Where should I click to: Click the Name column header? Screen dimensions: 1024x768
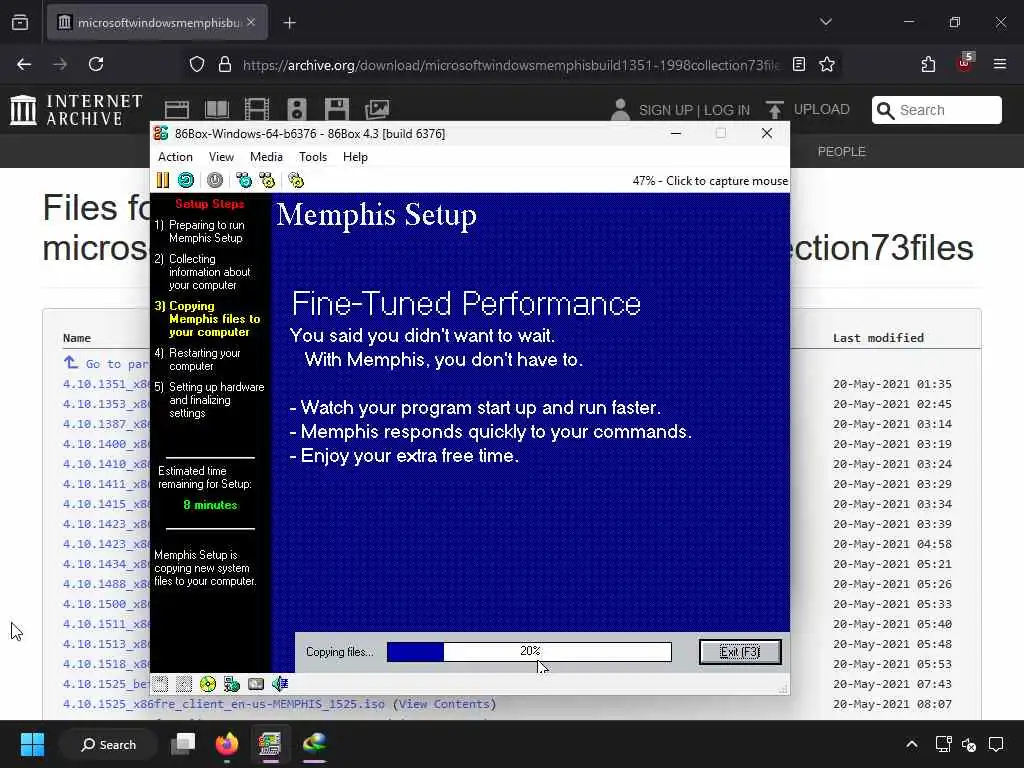(x=77, y=338)
